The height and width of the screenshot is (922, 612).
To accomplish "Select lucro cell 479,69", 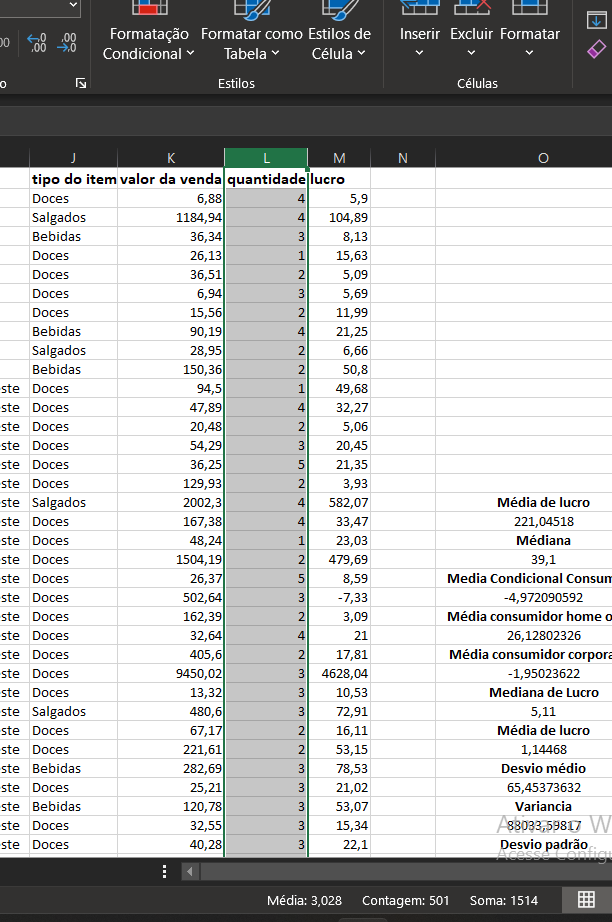I will 339,560.
